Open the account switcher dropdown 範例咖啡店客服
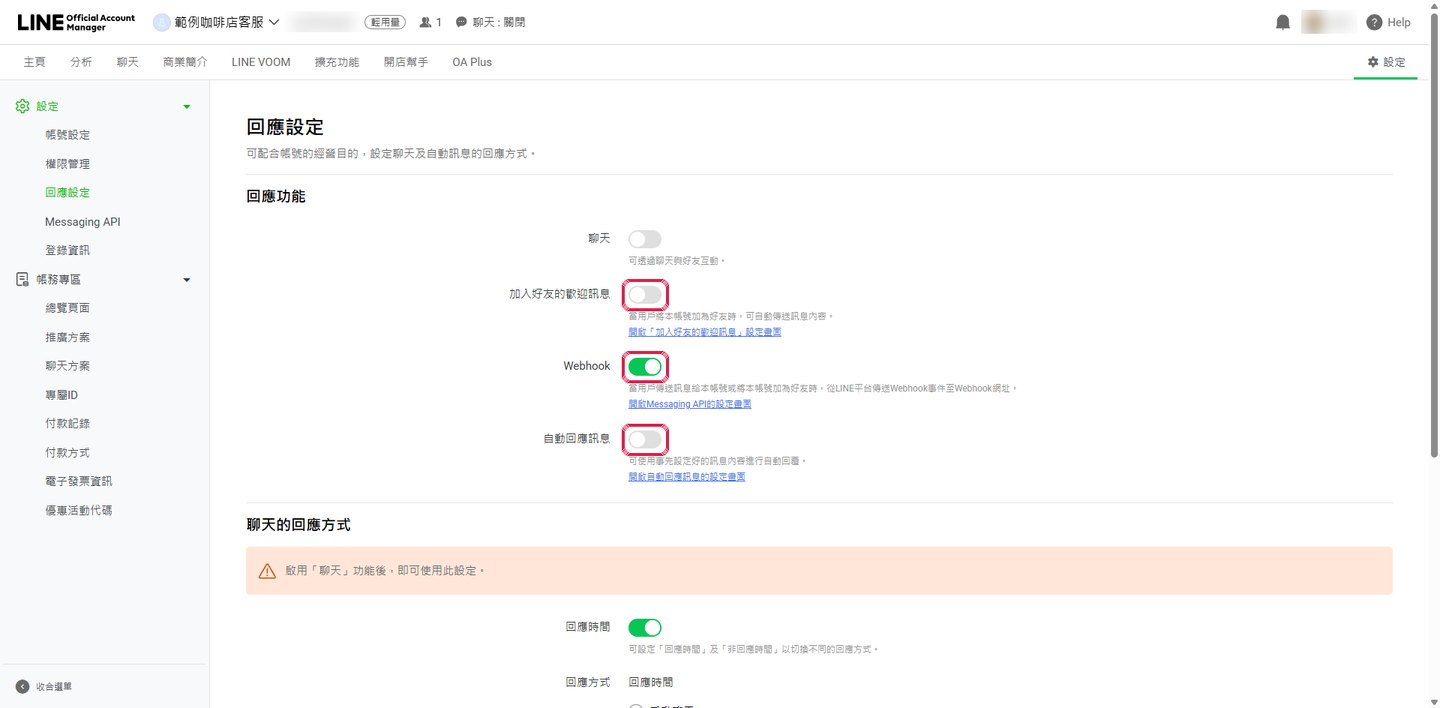 pyautogui.click(x=216, y=22)
